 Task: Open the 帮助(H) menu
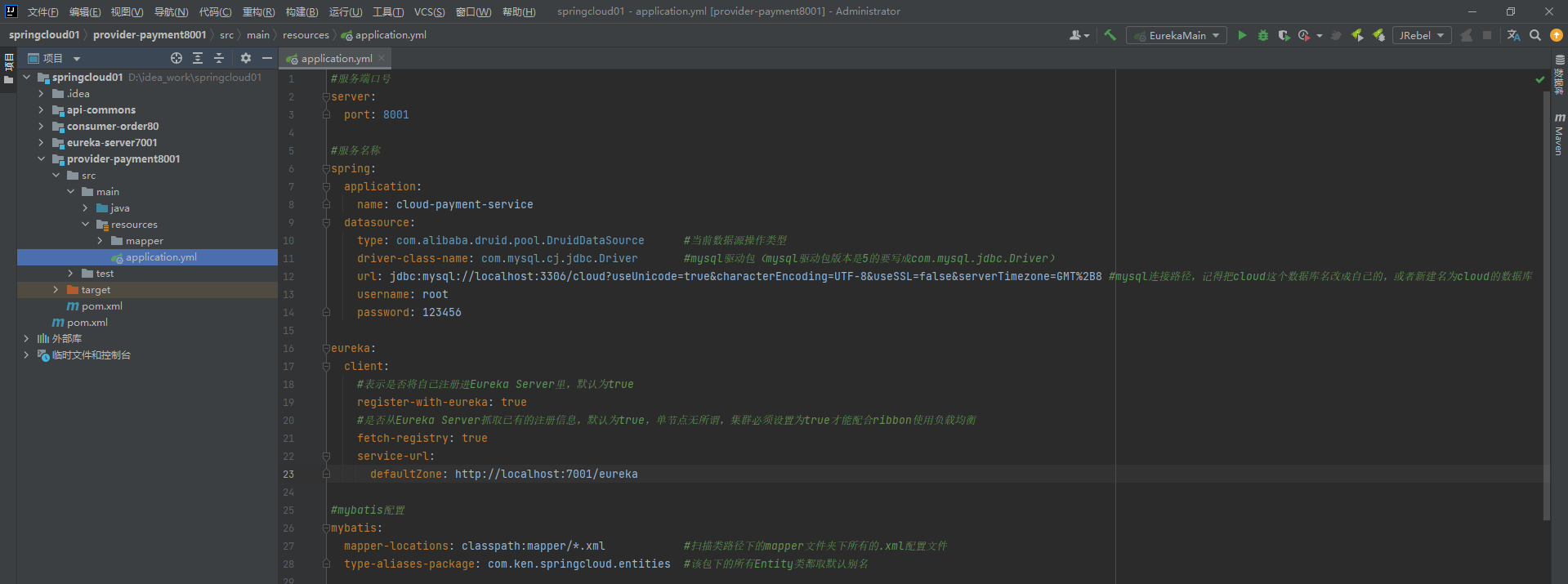point(519,11)
